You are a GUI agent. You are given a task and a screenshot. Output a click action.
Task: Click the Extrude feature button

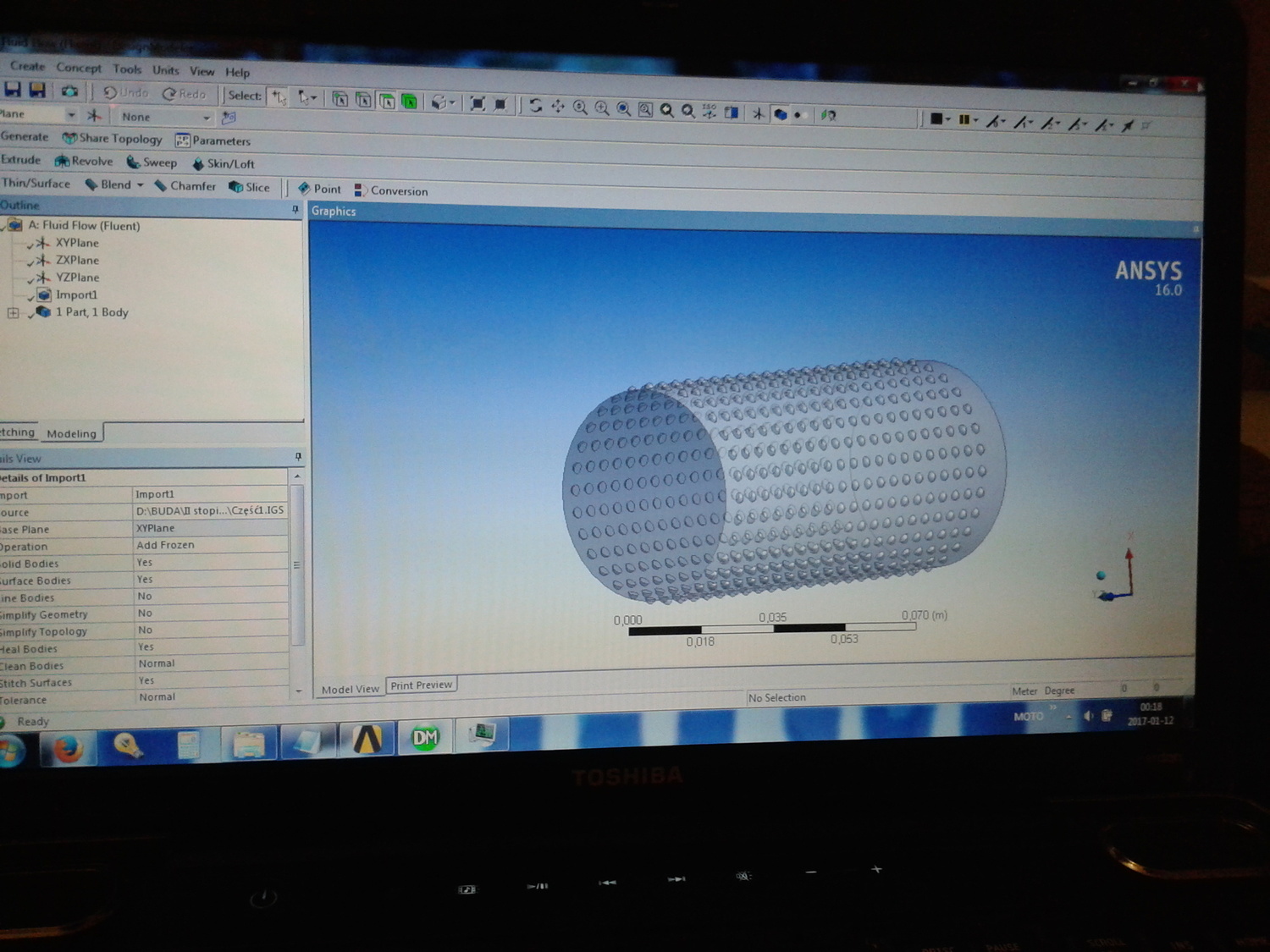pos(20,159)
